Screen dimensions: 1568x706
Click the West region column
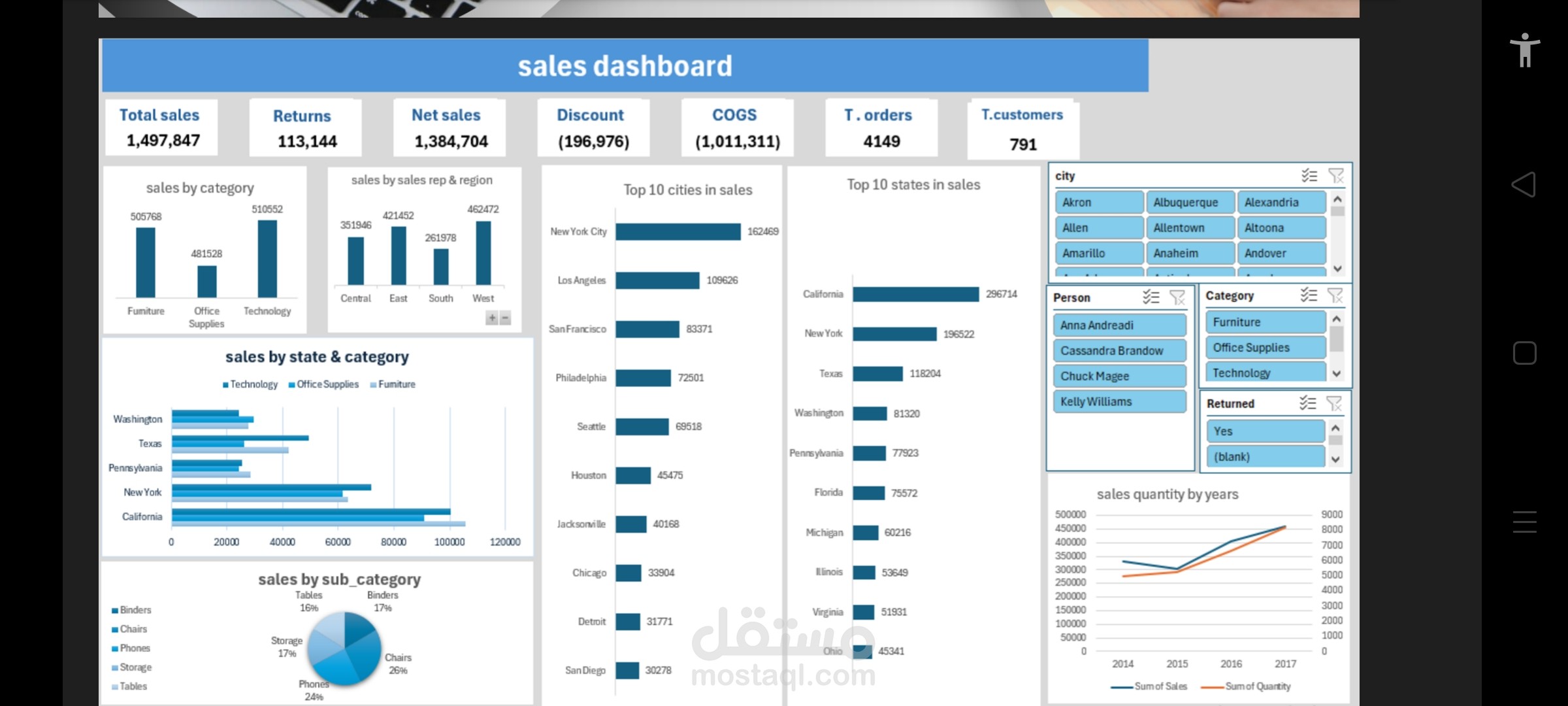pyautogui.click(x=483, y=253)
